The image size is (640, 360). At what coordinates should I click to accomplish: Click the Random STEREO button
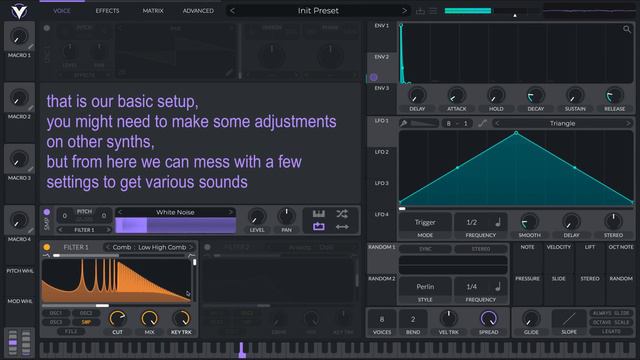click(481, 249)
